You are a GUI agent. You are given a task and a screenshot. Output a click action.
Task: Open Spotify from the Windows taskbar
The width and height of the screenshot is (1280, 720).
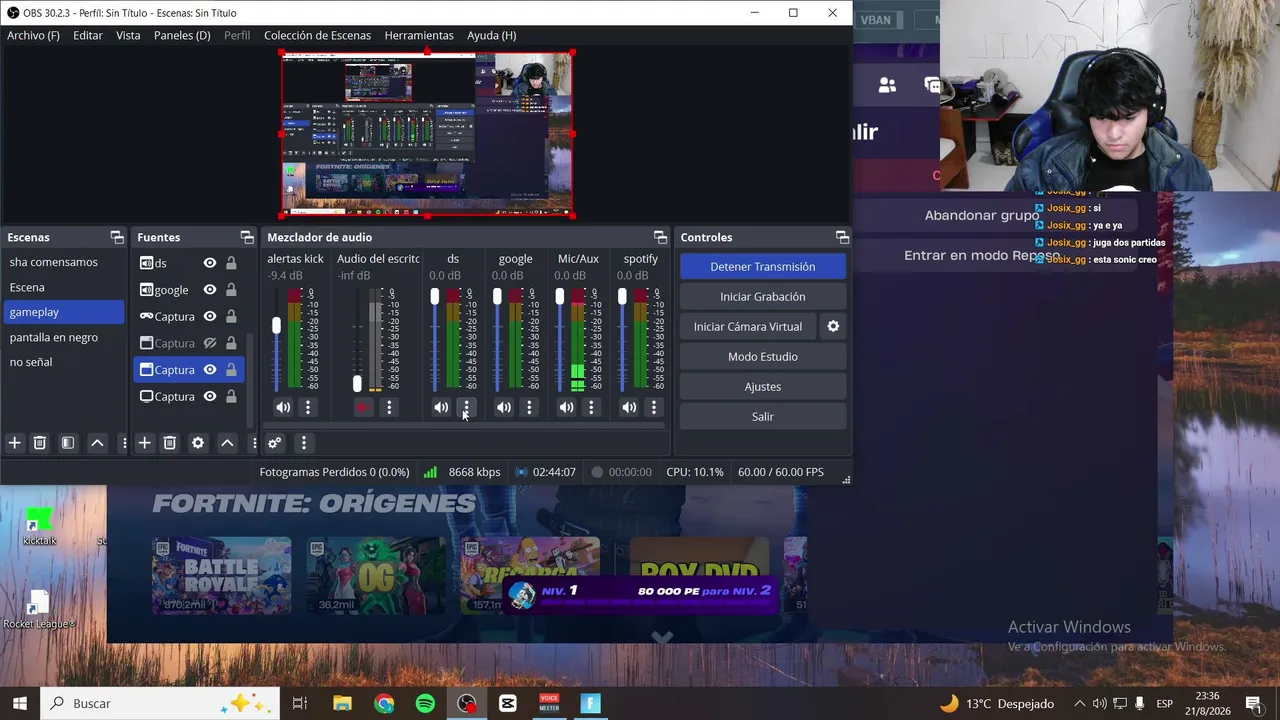pyautogui.click(x=425, y=704)
